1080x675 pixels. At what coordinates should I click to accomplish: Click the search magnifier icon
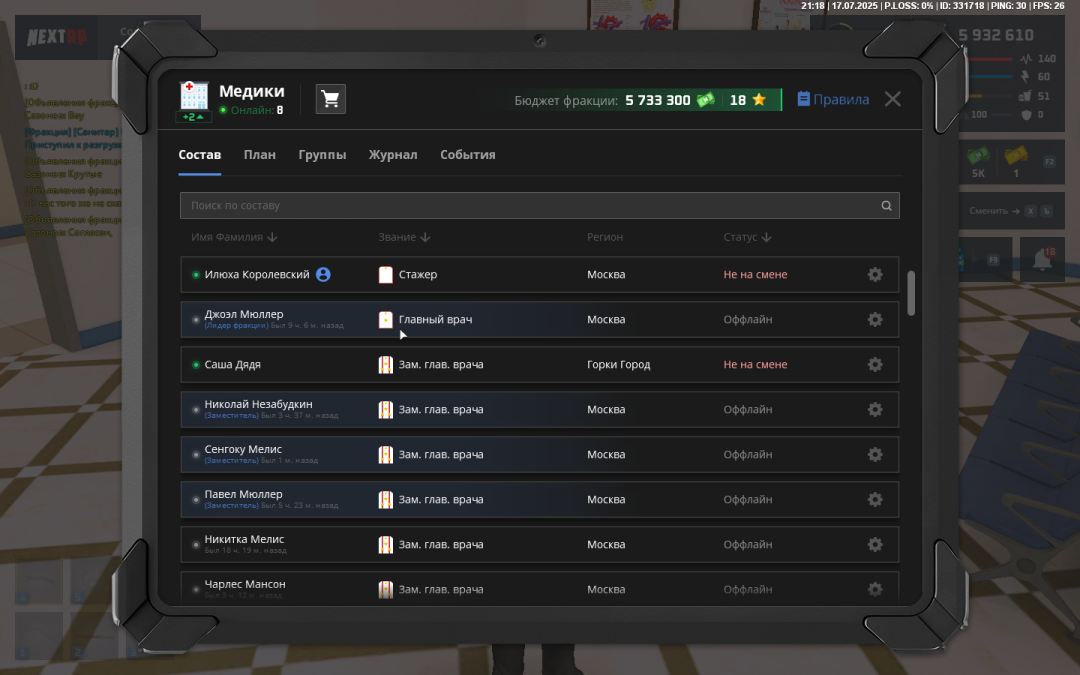(x=886, y=205)
